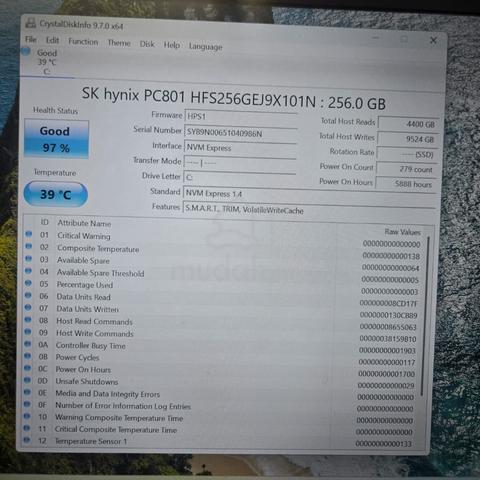Click the Serial Number field

[x=240, y=132]
